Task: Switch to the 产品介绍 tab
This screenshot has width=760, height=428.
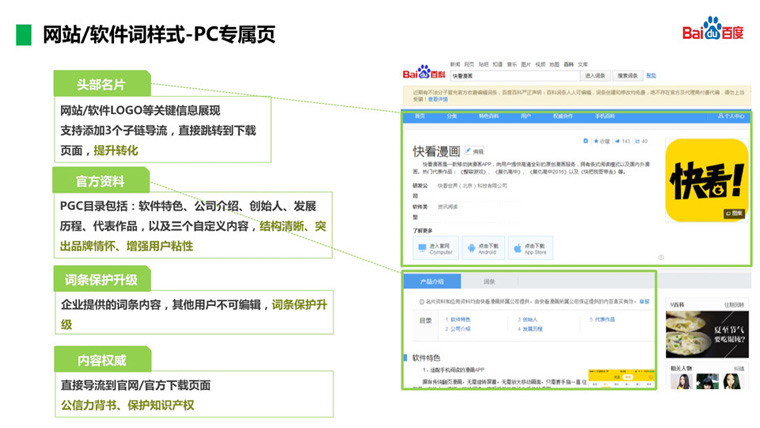Action: [x=432, y=282]
